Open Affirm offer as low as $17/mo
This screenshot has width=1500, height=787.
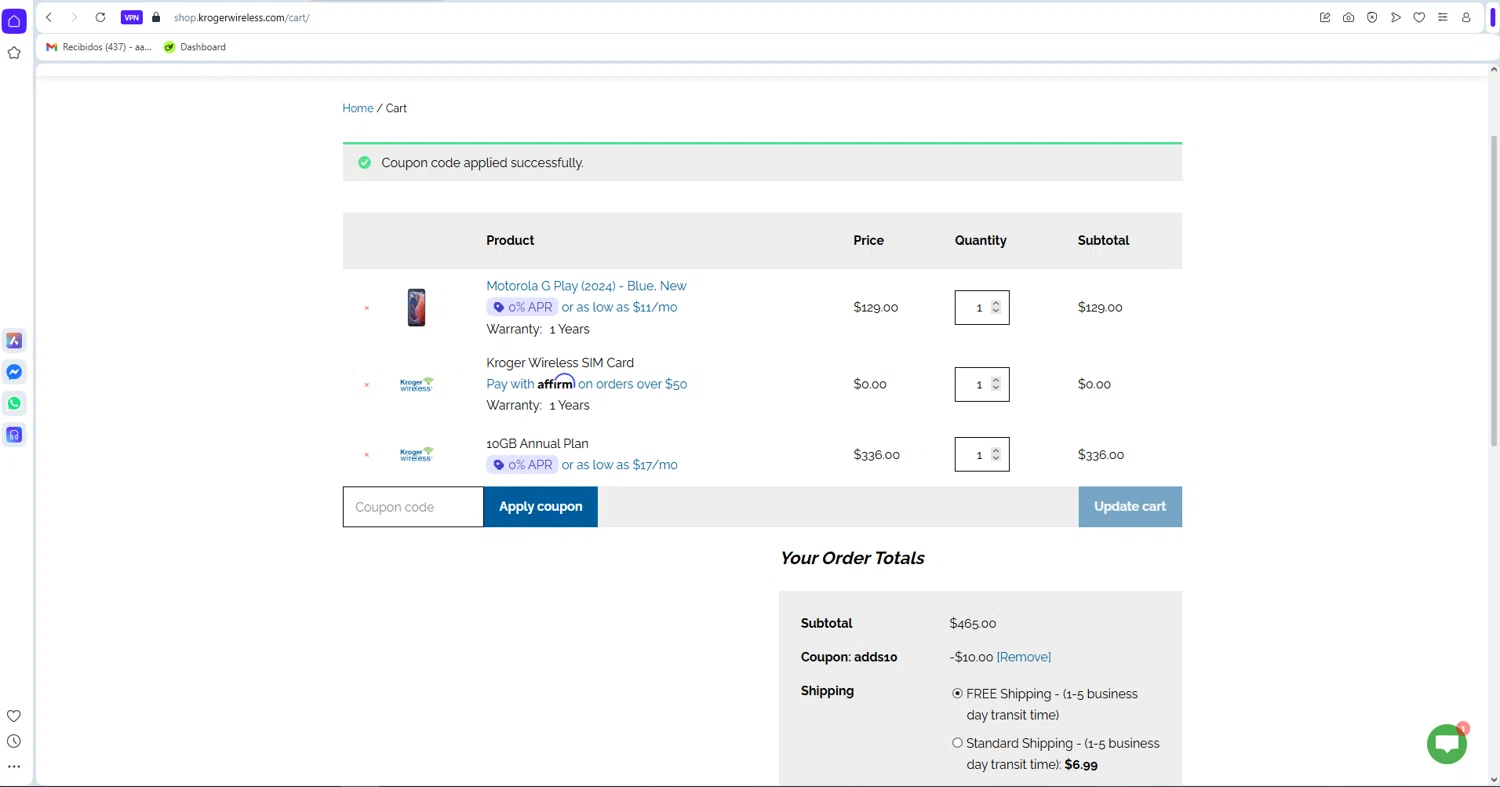pyautogui.click(x=619, y=465)
